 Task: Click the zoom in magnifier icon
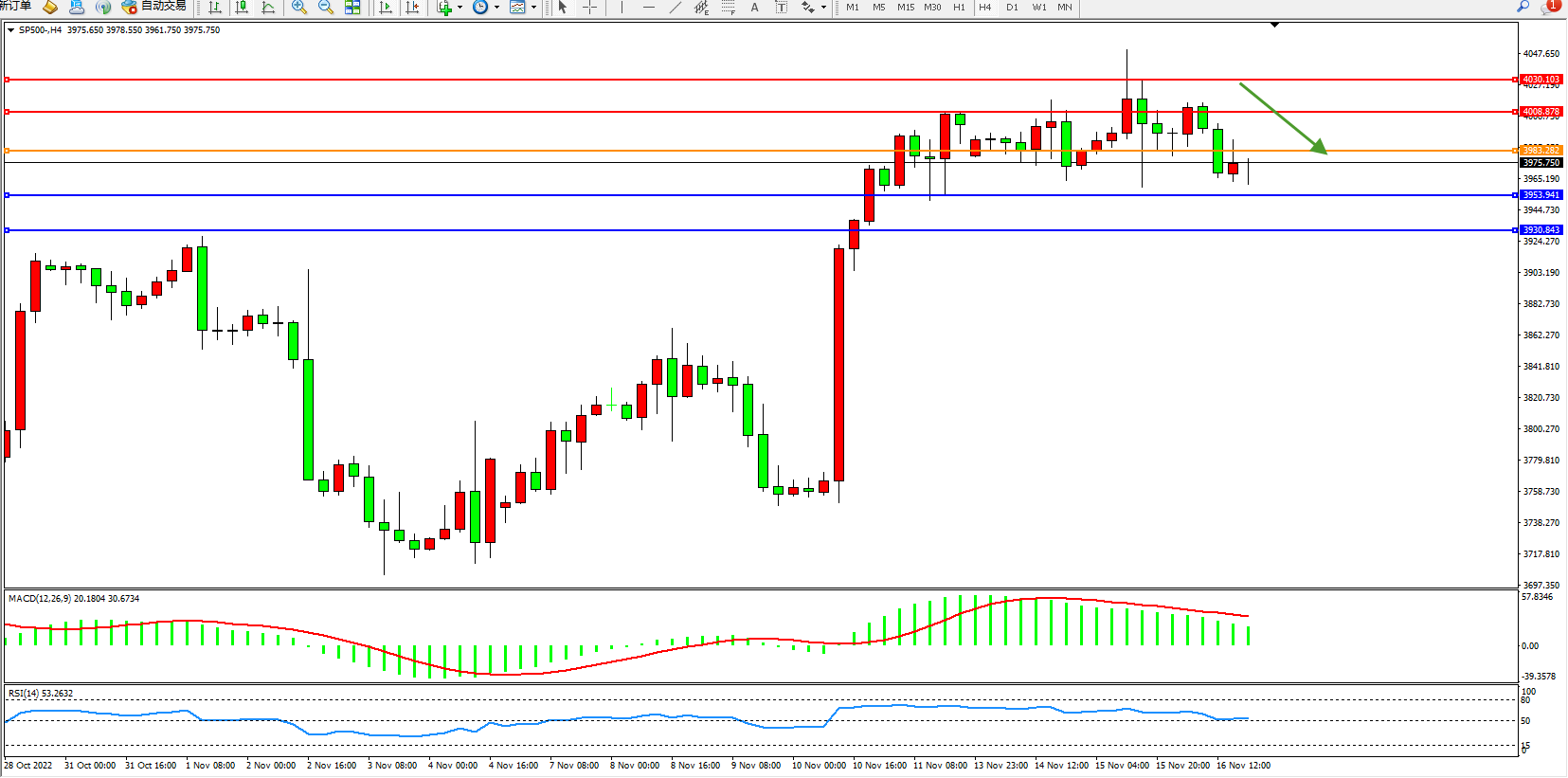coord(299,8)
